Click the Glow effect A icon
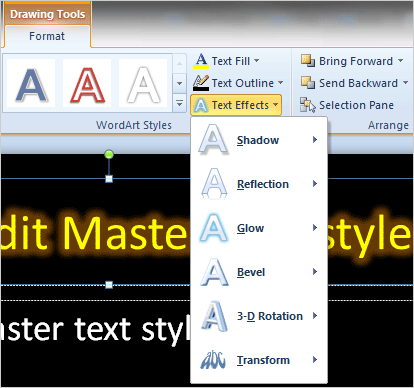Screen dimensions: 414x388 coord(214,228)
